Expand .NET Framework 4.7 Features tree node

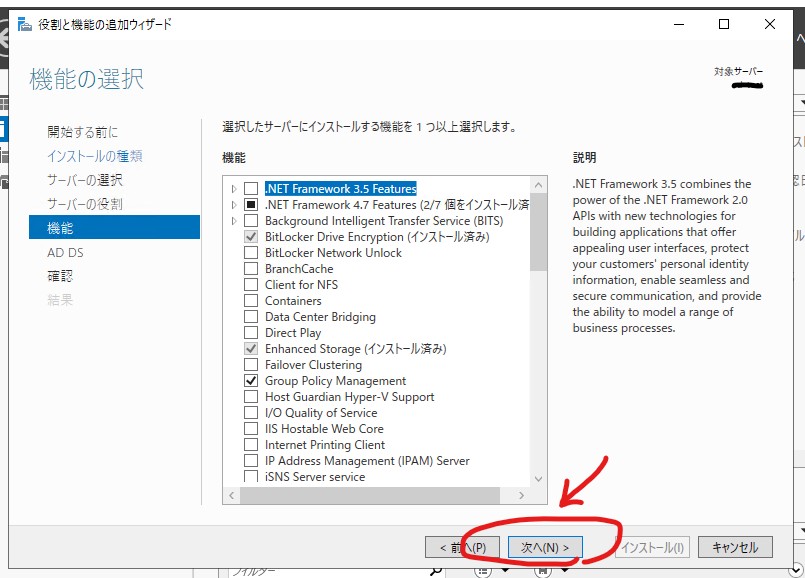click(234, 205)
